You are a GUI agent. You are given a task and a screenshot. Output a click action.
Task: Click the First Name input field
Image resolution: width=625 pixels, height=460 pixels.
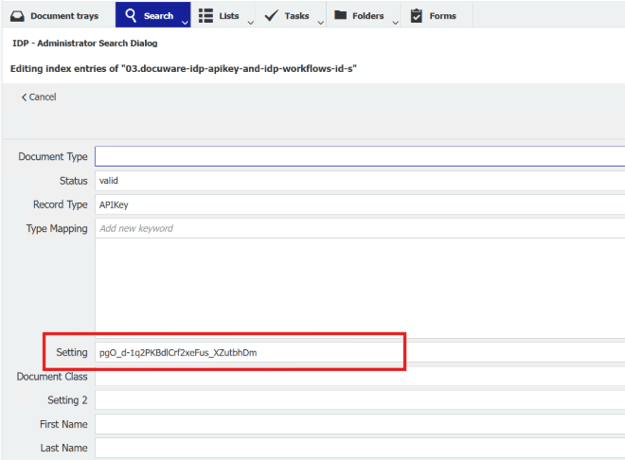click(359, 424)
